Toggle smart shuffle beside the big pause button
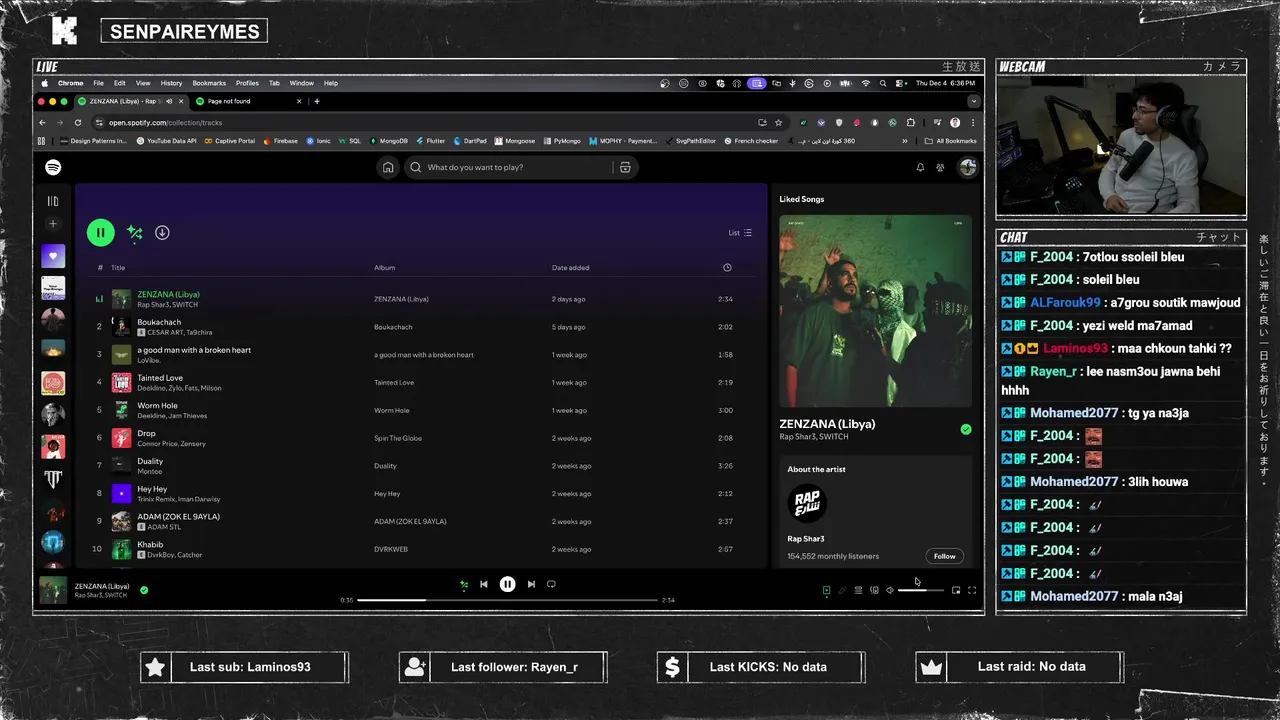This screenshot has width=1280, height=720. pos(135,232)
